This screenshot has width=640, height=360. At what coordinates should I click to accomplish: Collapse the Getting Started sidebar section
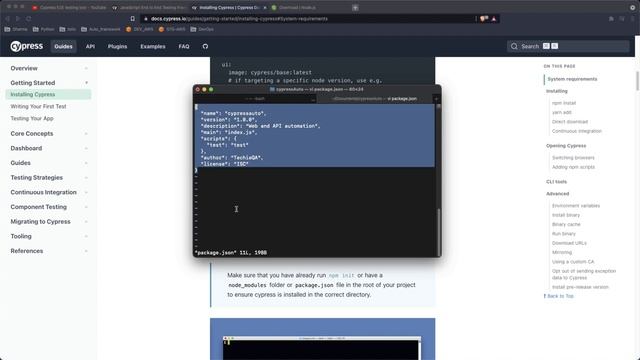pyautogui.click(x=49, y=83)
